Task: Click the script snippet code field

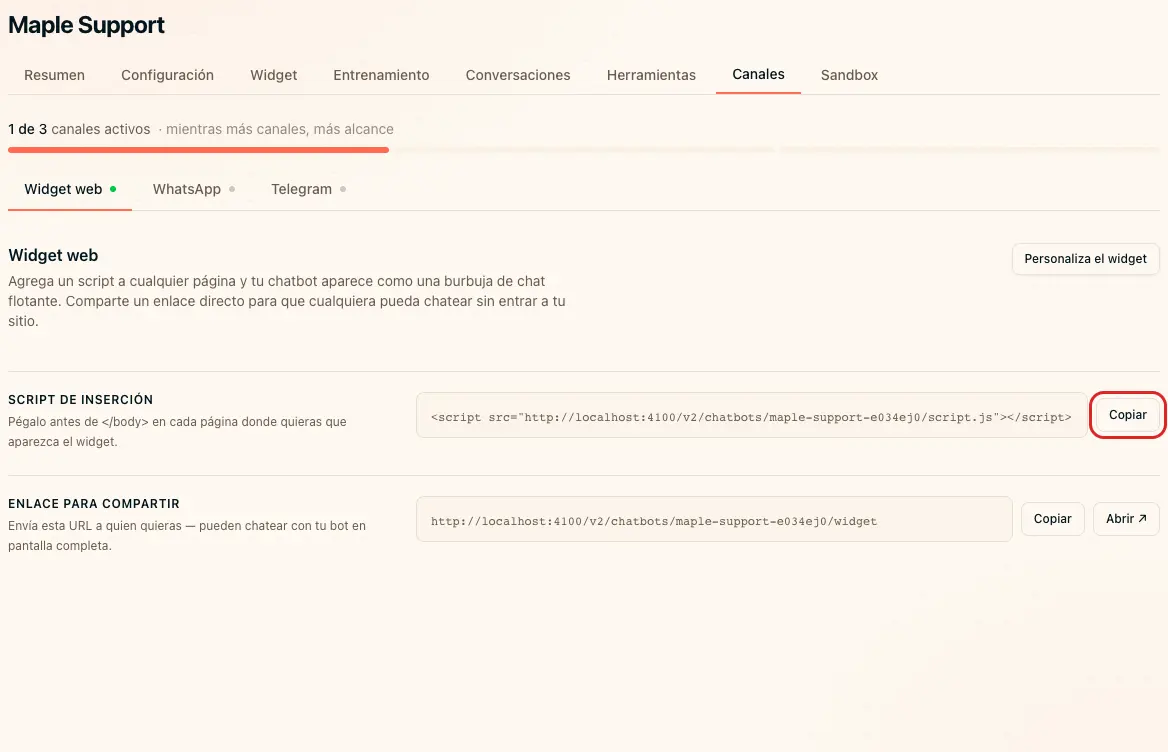Action: 752,415
